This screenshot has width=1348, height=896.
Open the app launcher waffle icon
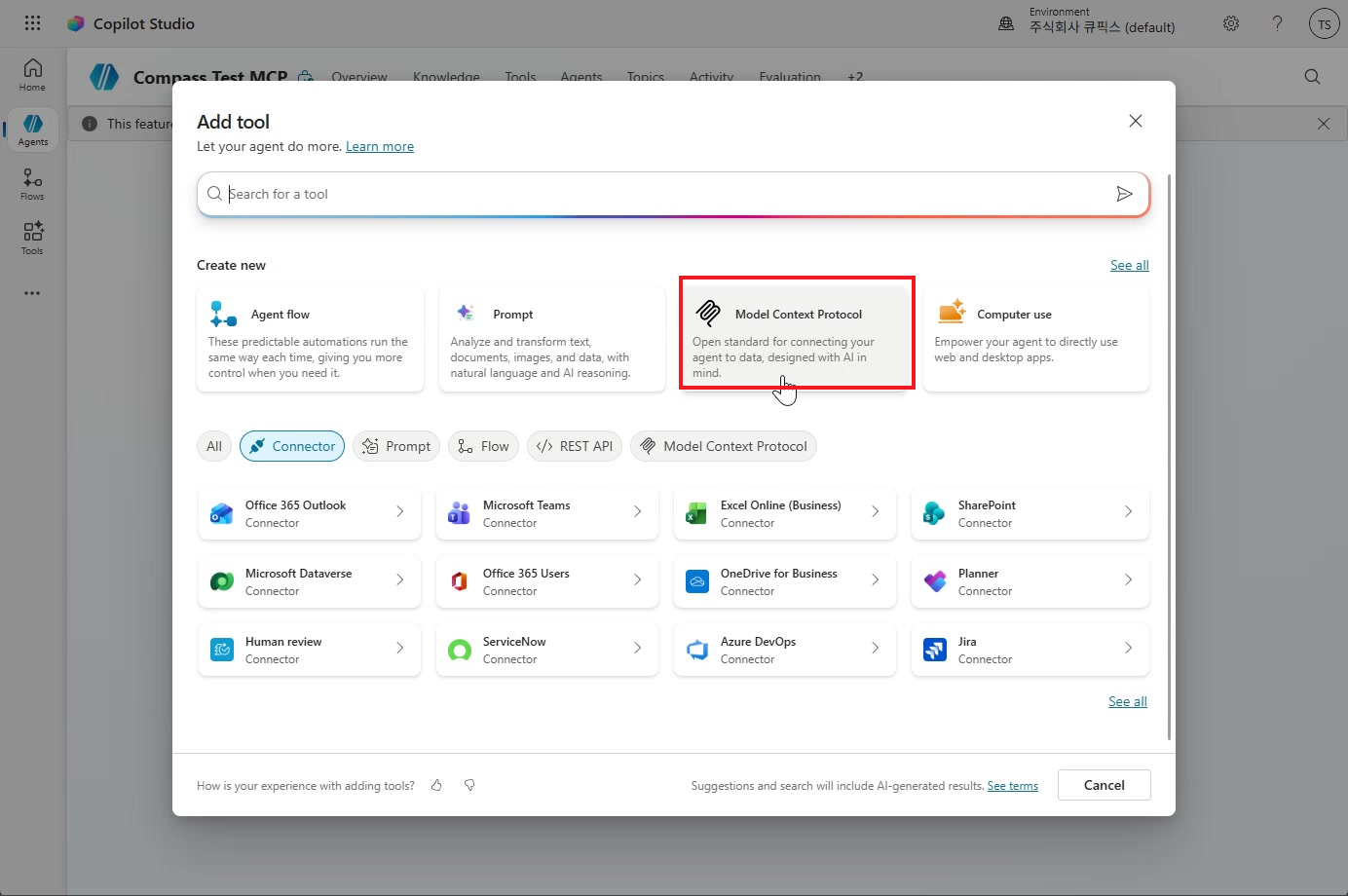coord(32,23)
